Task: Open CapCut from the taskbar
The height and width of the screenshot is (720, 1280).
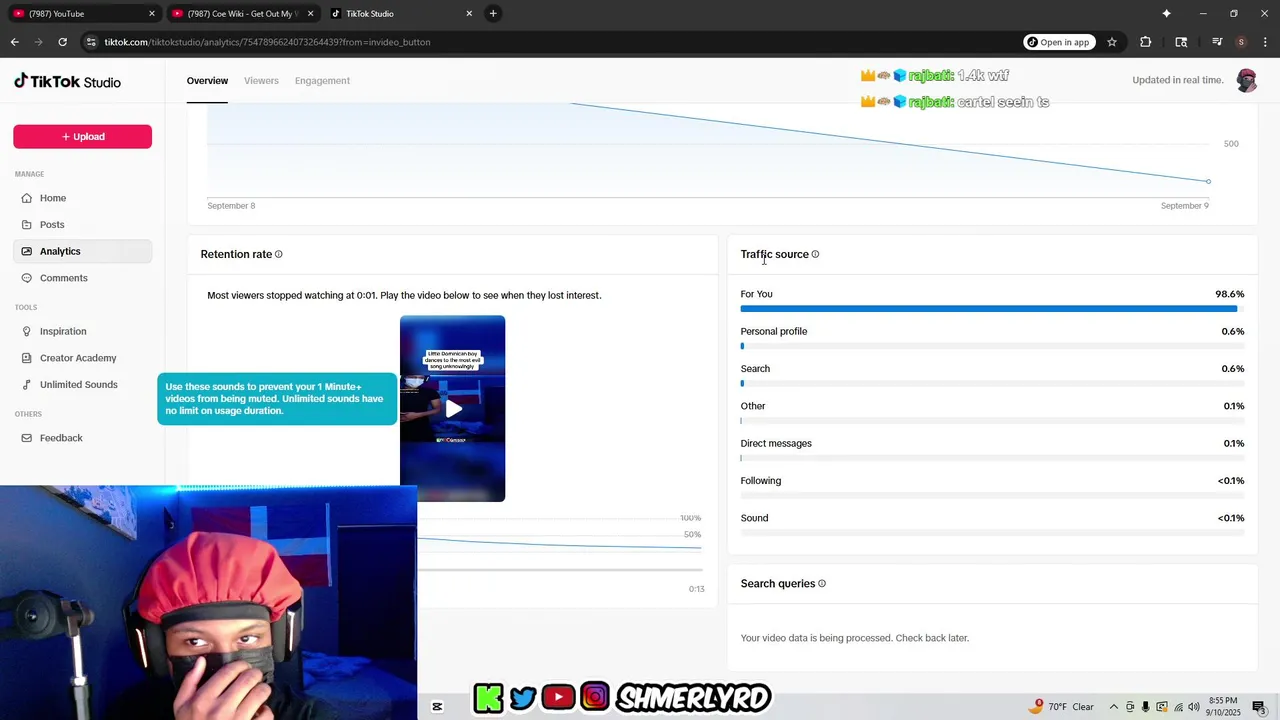Action: click(x=437, y=707)
